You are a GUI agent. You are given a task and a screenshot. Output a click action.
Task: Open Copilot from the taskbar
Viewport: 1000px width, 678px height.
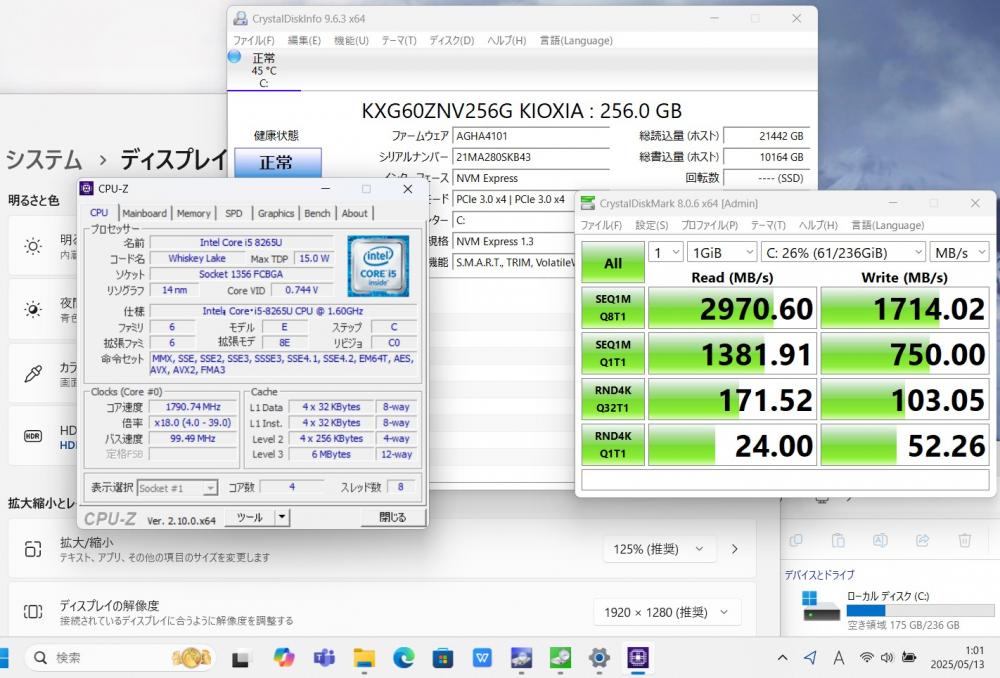(x=284, y=658)
